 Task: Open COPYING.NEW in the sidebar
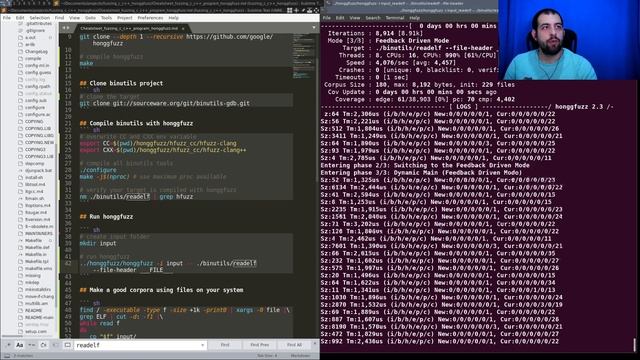[39, 142]
